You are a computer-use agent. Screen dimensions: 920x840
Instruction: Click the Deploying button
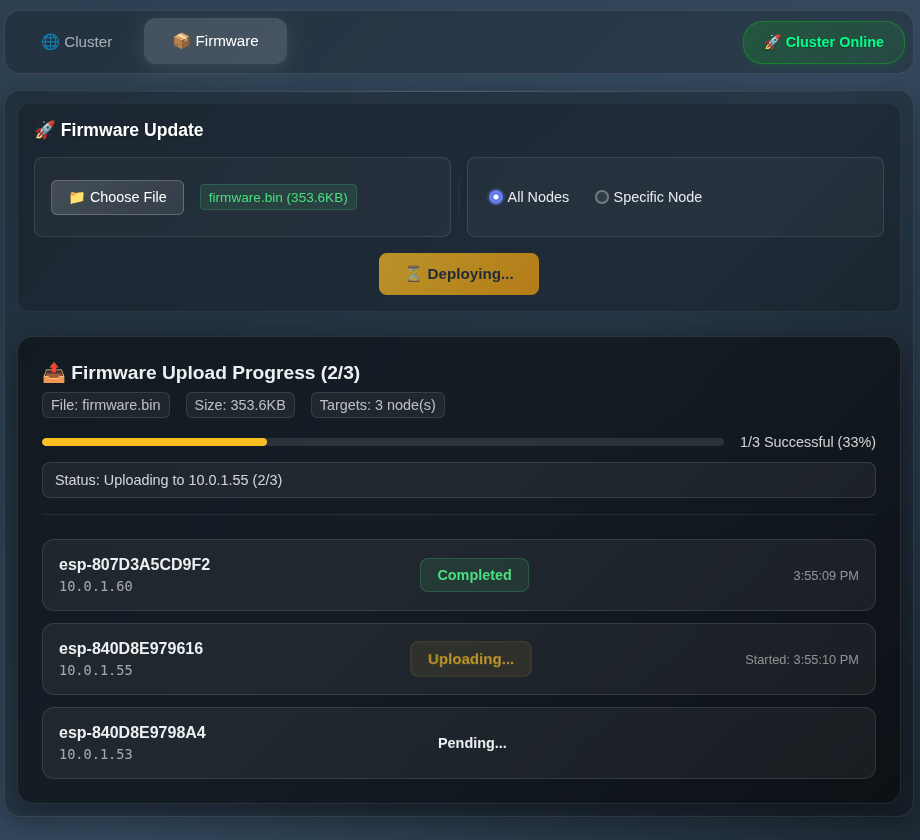pos(459,274)
